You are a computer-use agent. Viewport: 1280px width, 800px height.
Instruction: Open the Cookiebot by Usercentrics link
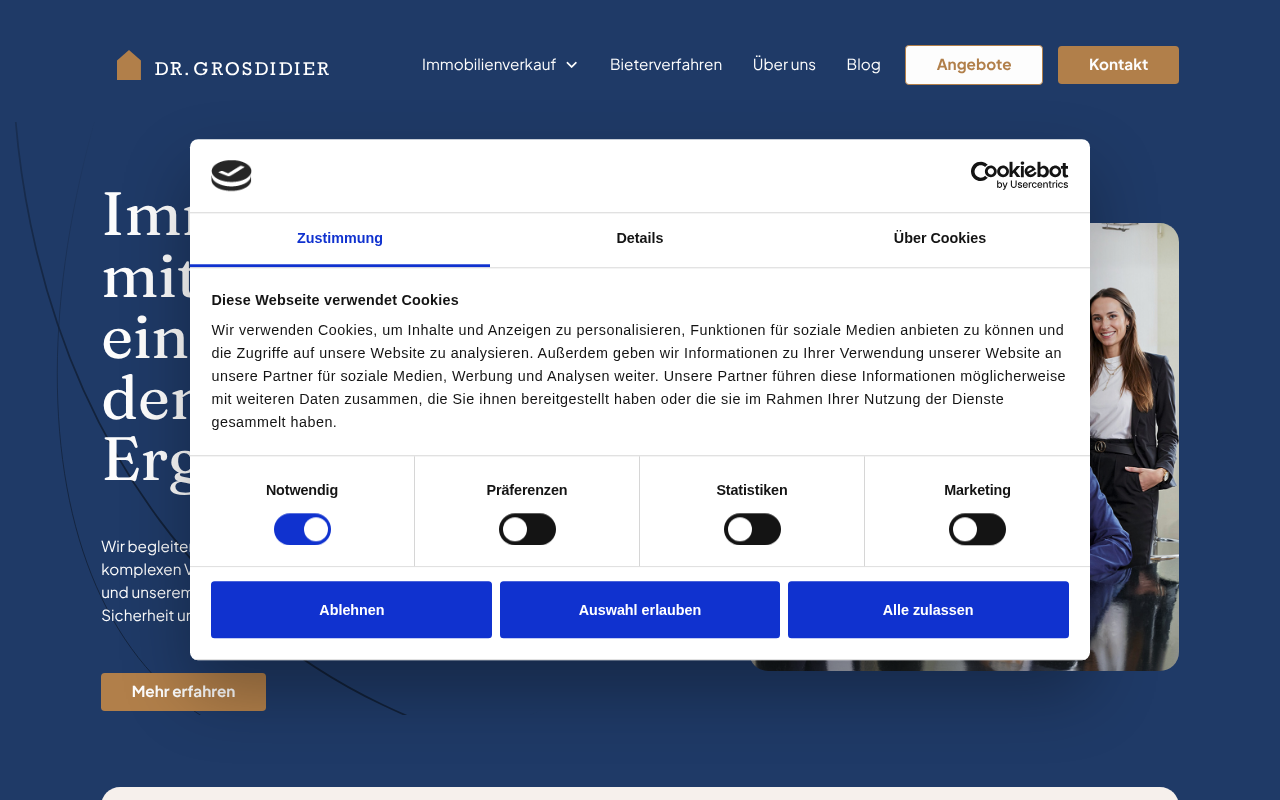(x=1019, y=176)
